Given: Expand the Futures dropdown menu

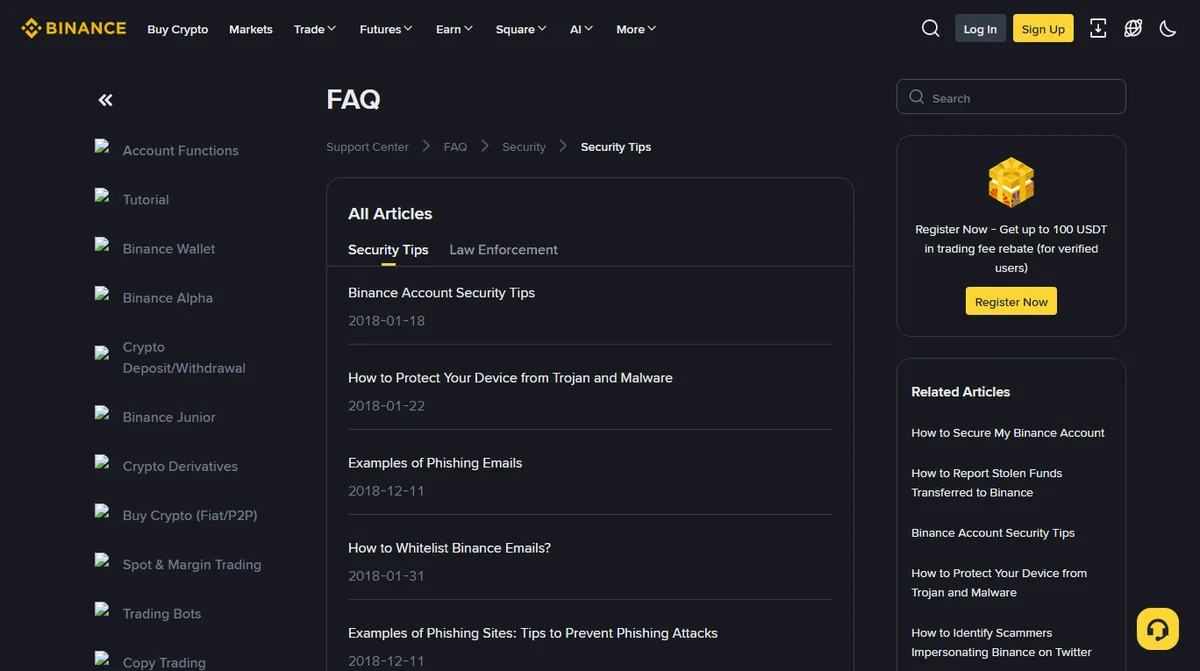Looking at the screenshot, I should (x=386, y=29).
